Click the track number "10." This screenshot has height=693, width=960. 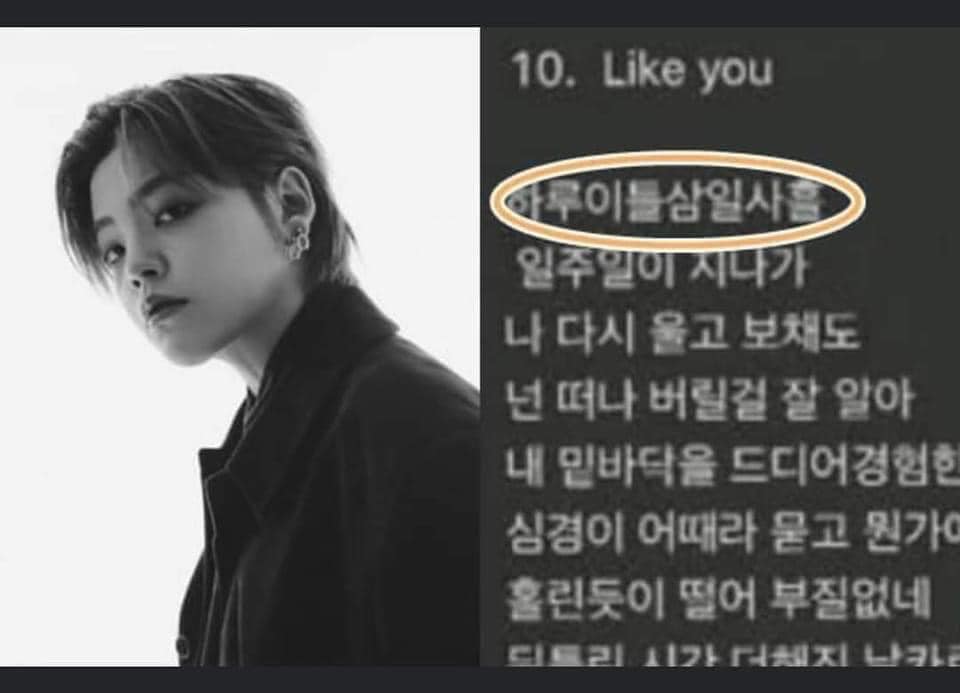pyautogui.click(x=543, y=69)
